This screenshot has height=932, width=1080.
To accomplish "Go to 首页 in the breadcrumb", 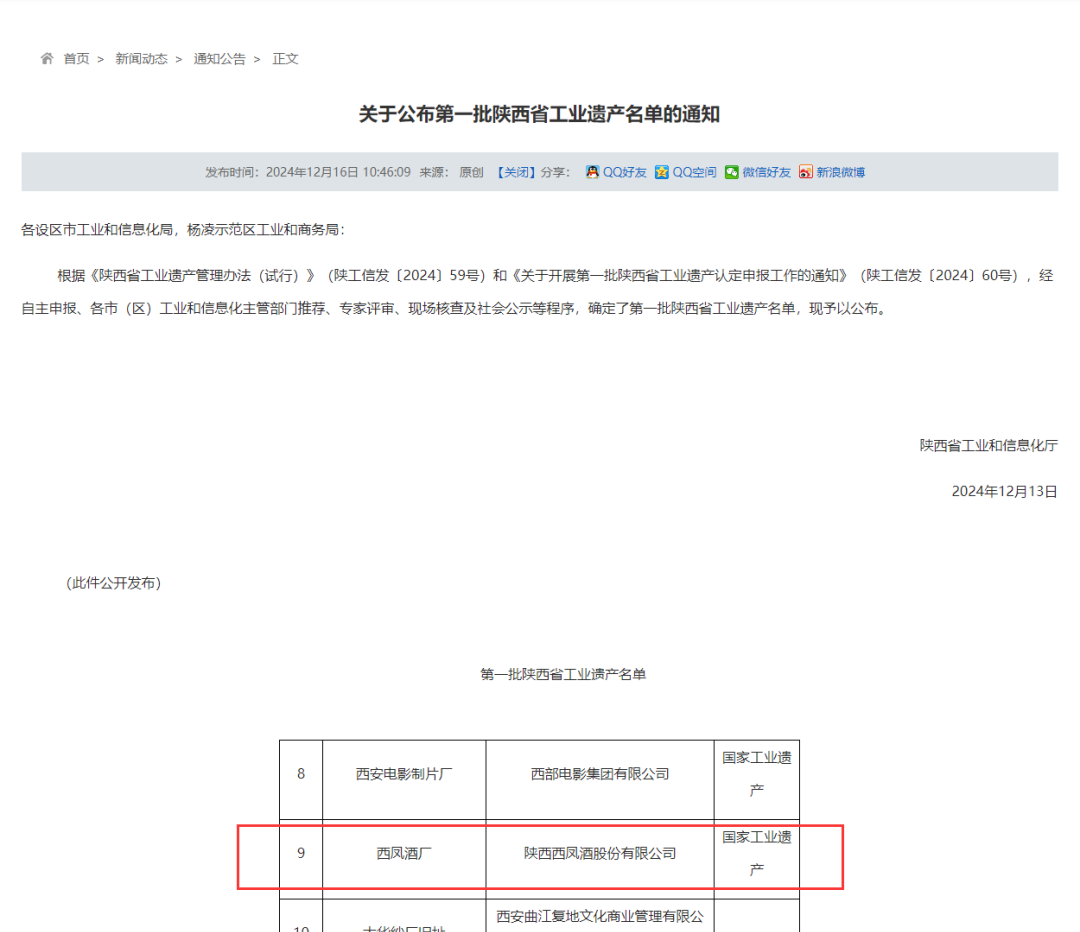I will point(76,59).
